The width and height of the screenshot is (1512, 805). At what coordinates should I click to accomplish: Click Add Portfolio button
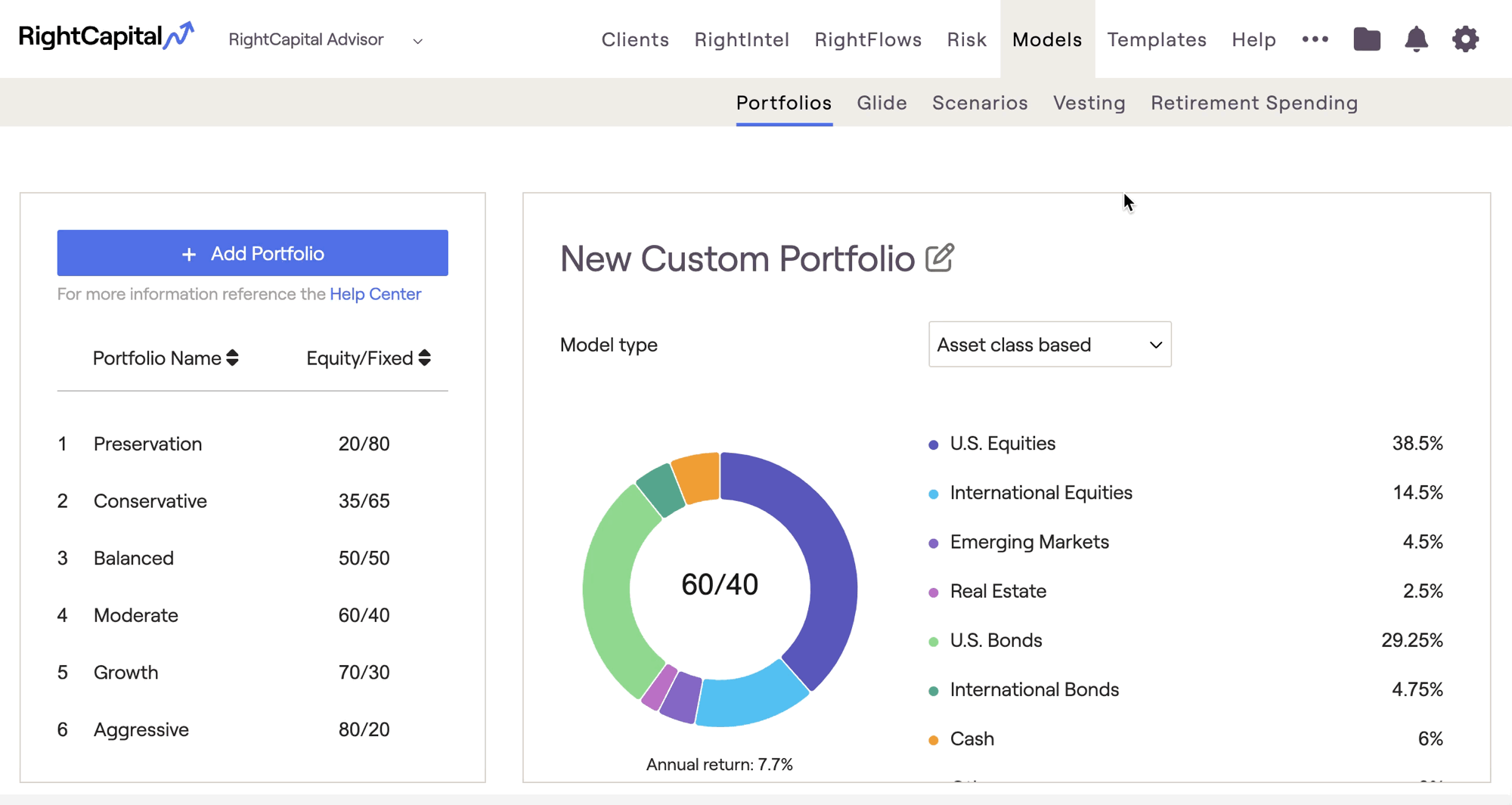253,253
